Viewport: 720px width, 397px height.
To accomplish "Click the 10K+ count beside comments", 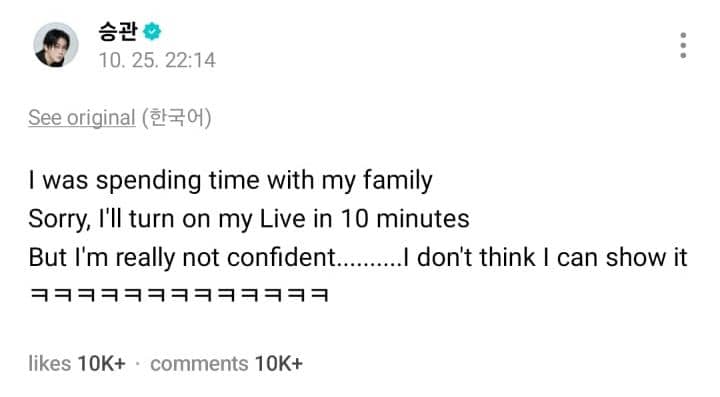I will [x=279, y=363].
